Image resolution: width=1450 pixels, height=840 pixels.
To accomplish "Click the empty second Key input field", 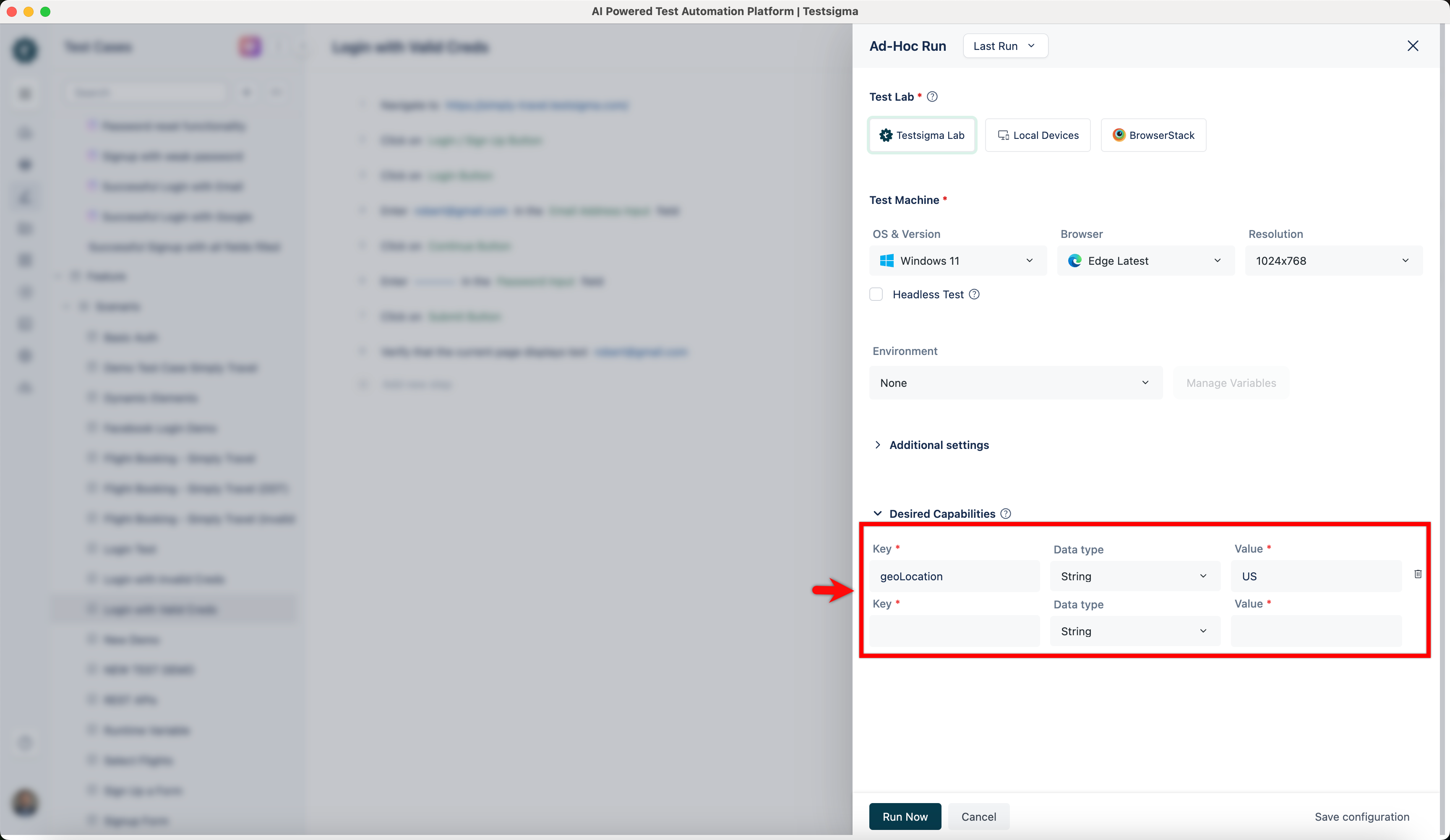I will pyautogui.click(x=954, y=631).
